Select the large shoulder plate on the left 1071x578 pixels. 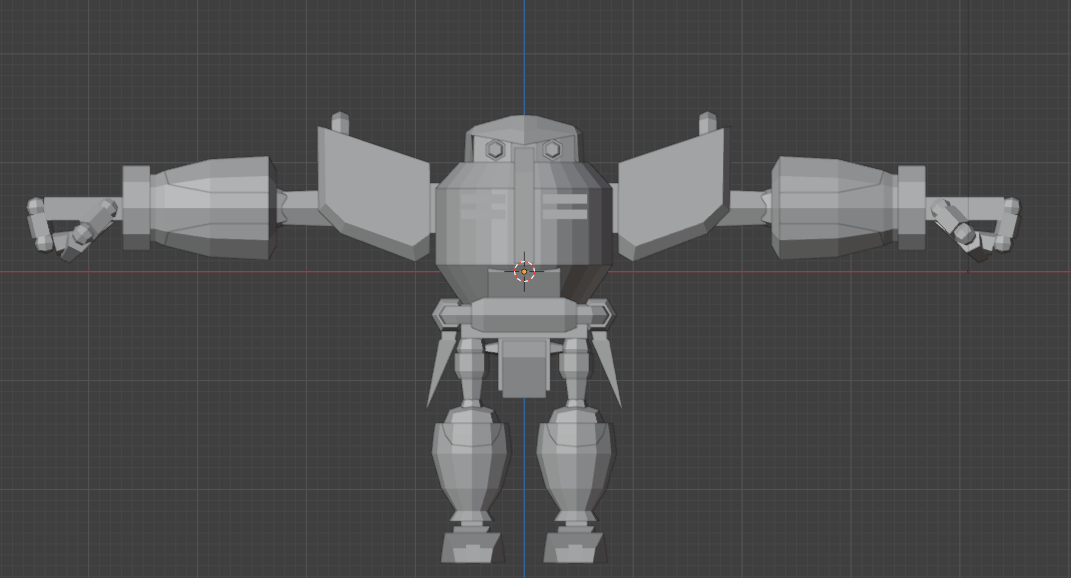click(x=373, y=192)
